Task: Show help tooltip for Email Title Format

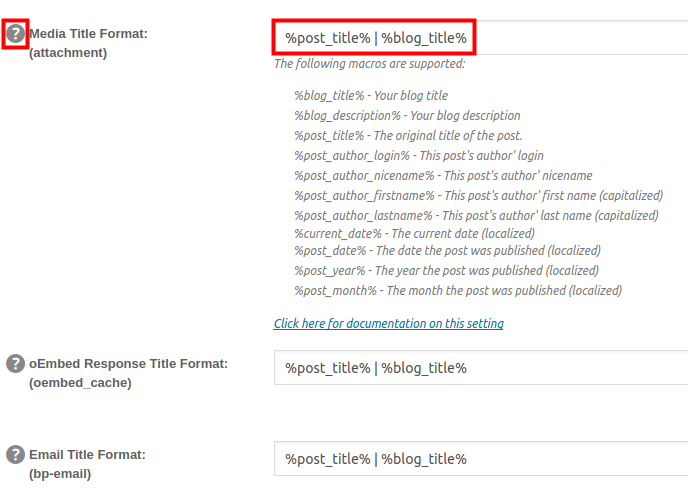Action: point(15,455)
